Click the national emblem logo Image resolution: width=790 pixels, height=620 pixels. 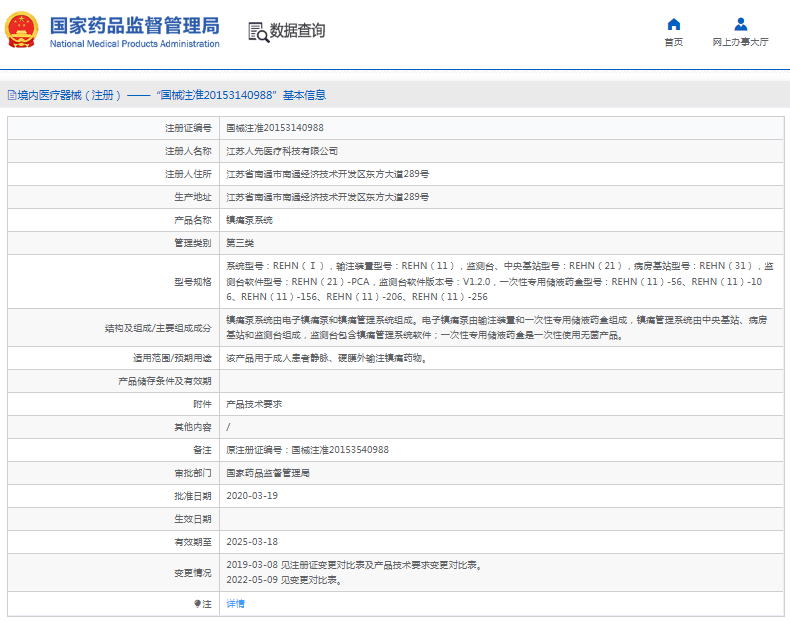coord(22,30)
